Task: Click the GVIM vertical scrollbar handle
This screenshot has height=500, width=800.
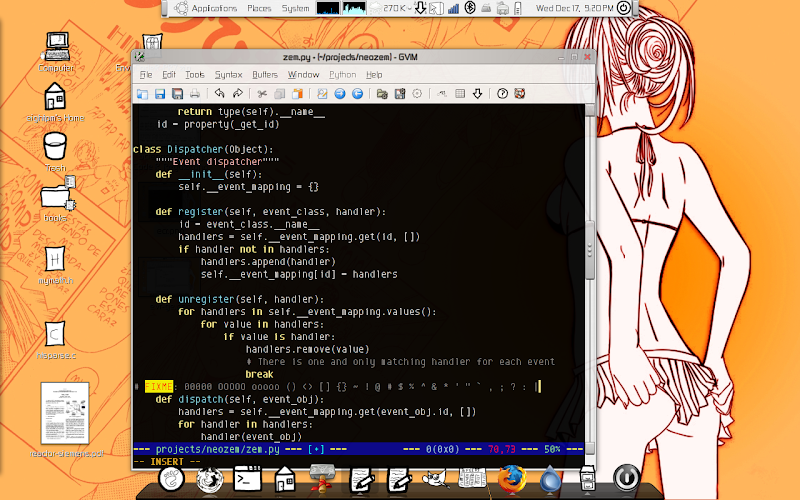Action: [x=590, y=250]
